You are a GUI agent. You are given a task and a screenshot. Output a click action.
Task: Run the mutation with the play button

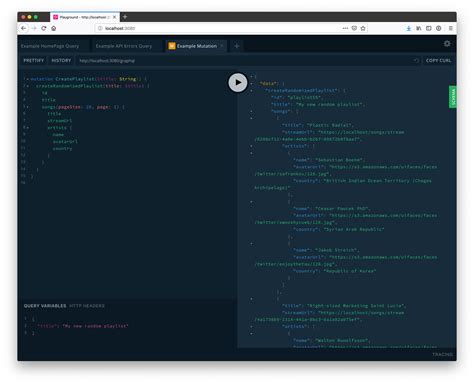pyautogui.click(x=238, y=82)
